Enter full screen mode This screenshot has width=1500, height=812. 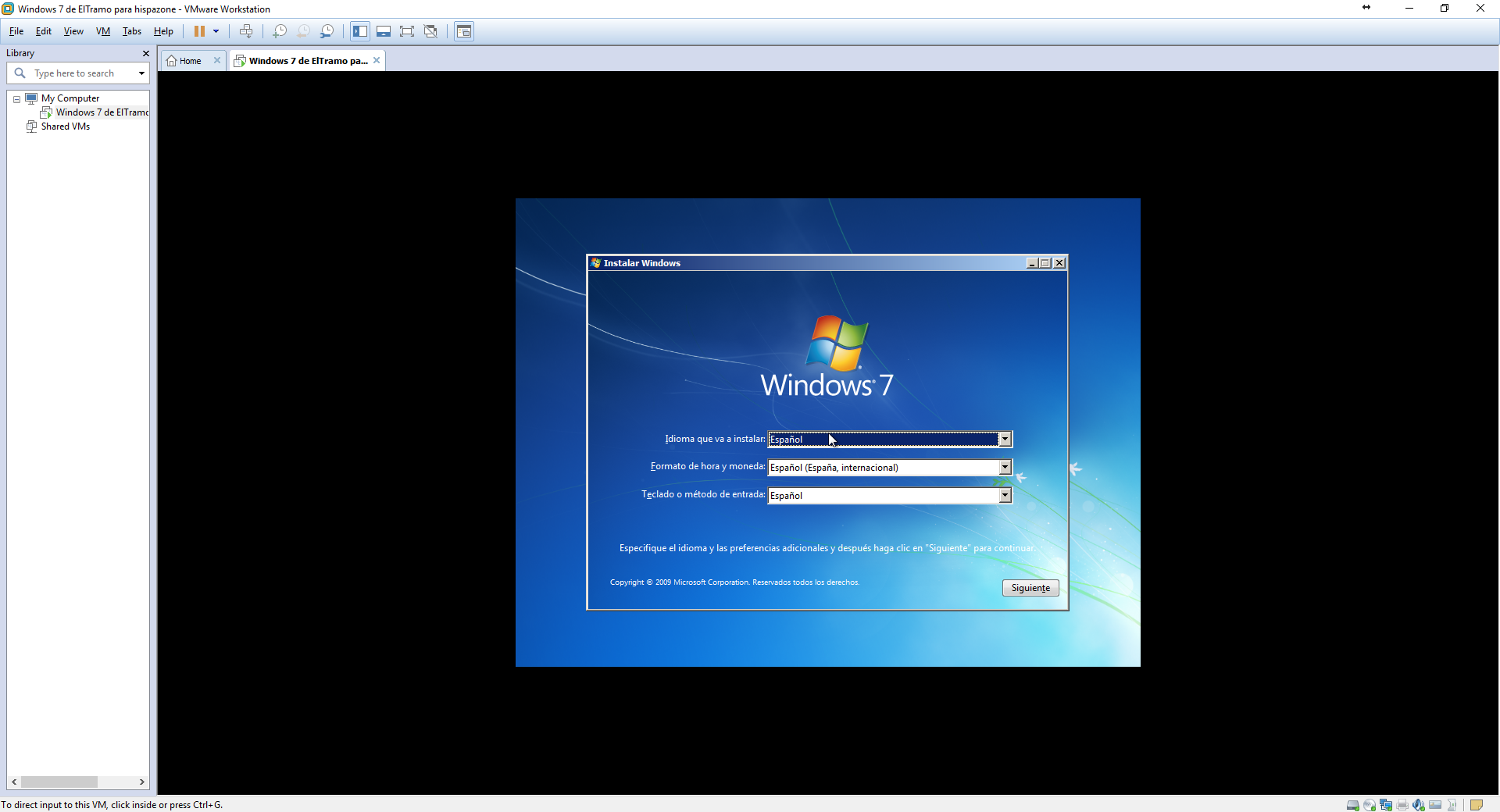click(407, 31)
